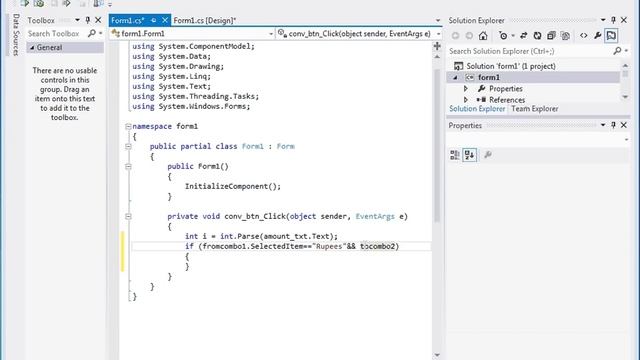The width and height of the screenshot is (640, 360).
Task: Select the form1 project in Solution Explorer
Action: point(489,78)
